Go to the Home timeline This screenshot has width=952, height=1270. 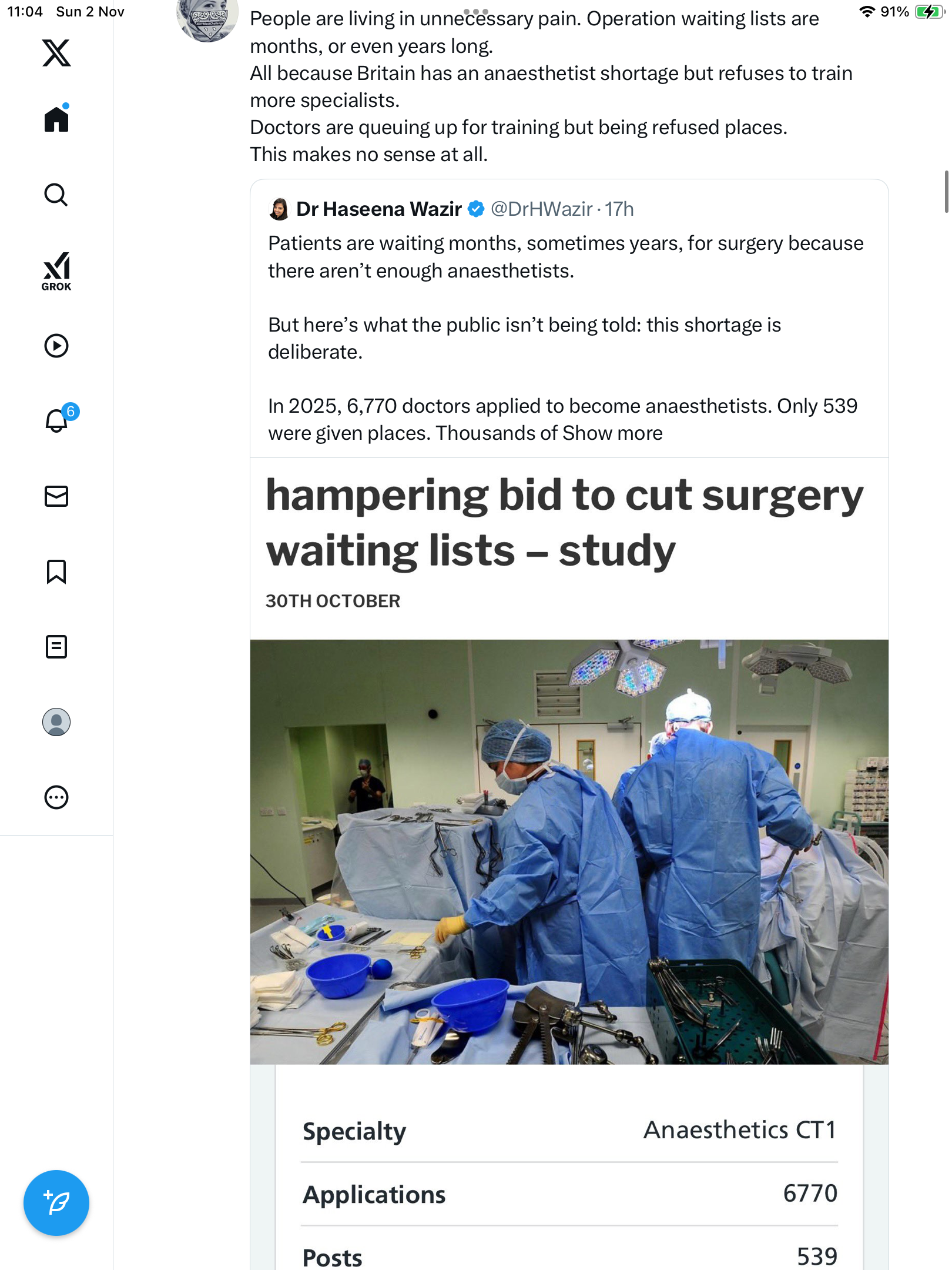coord(56,119)
